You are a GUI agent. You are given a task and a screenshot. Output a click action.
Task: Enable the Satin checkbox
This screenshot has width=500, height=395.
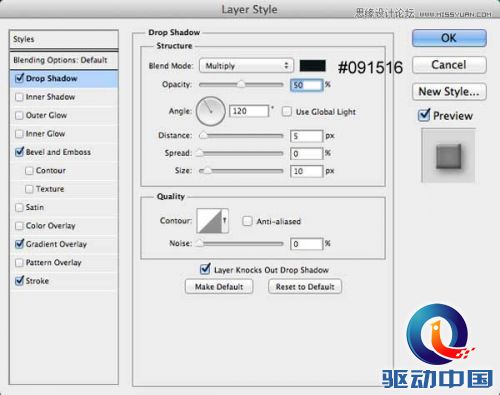point(19,207)
